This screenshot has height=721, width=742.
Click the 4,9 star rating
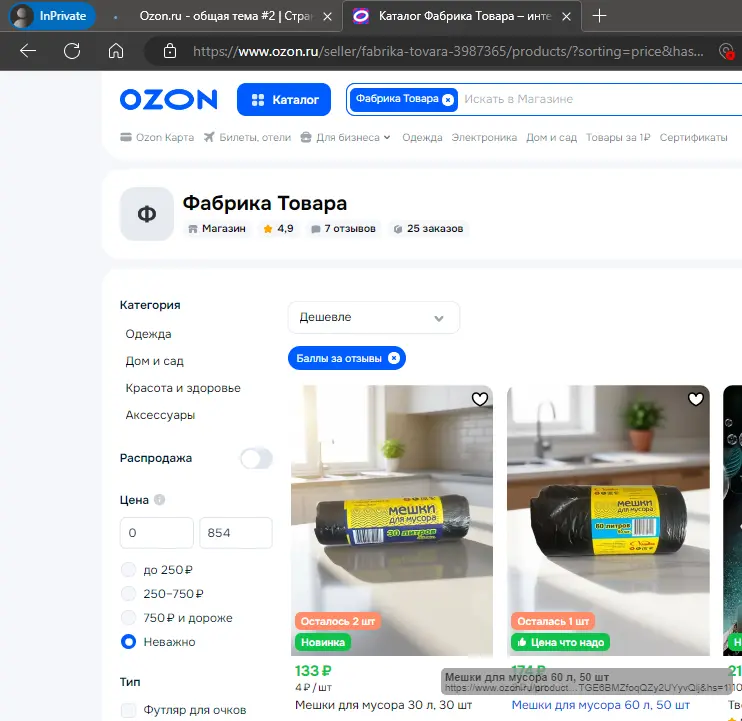[278, 229]
